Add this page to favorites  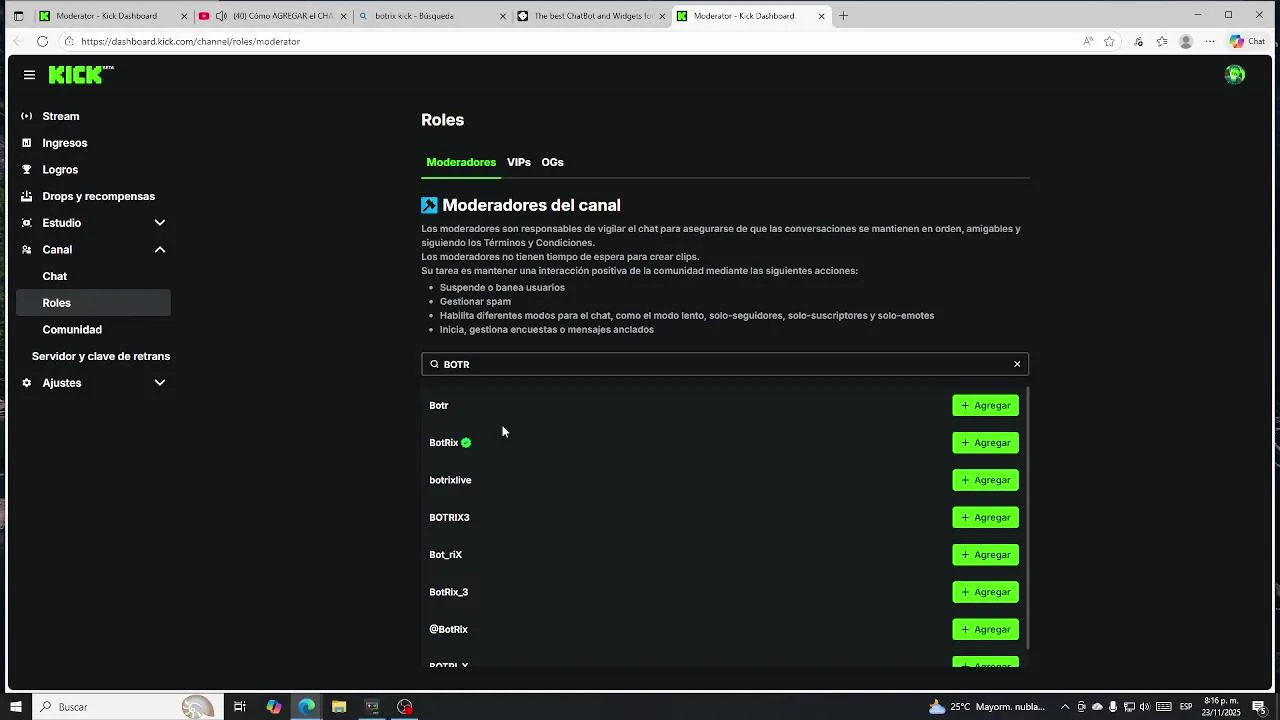click(1109, 41)
